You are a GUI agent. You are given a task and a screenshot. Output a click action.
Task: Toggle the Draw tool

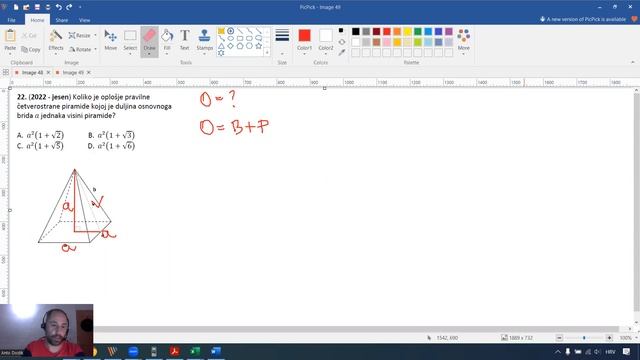[149, 42]
